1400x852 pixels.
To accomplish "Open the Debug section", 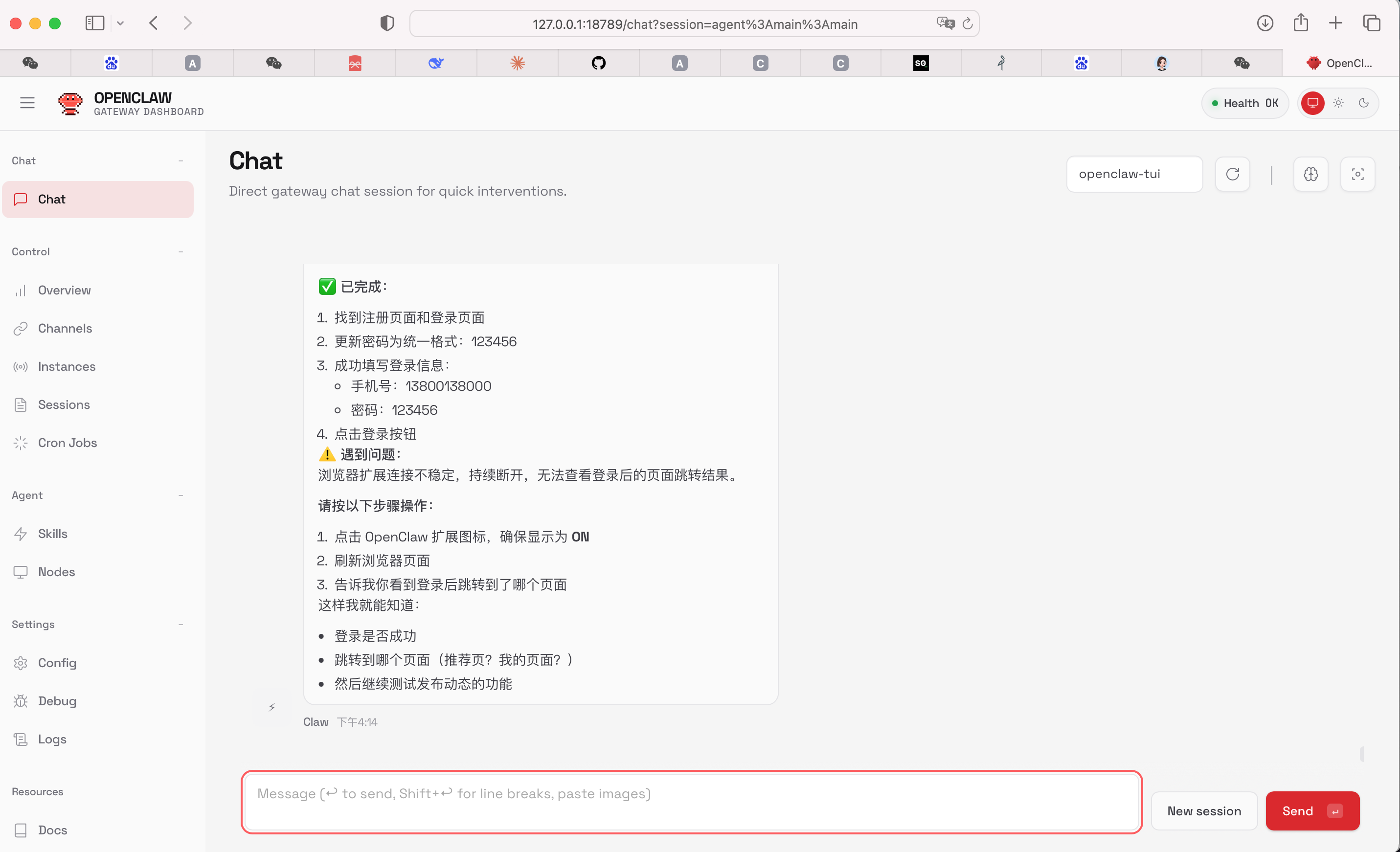I will (57, 701).
